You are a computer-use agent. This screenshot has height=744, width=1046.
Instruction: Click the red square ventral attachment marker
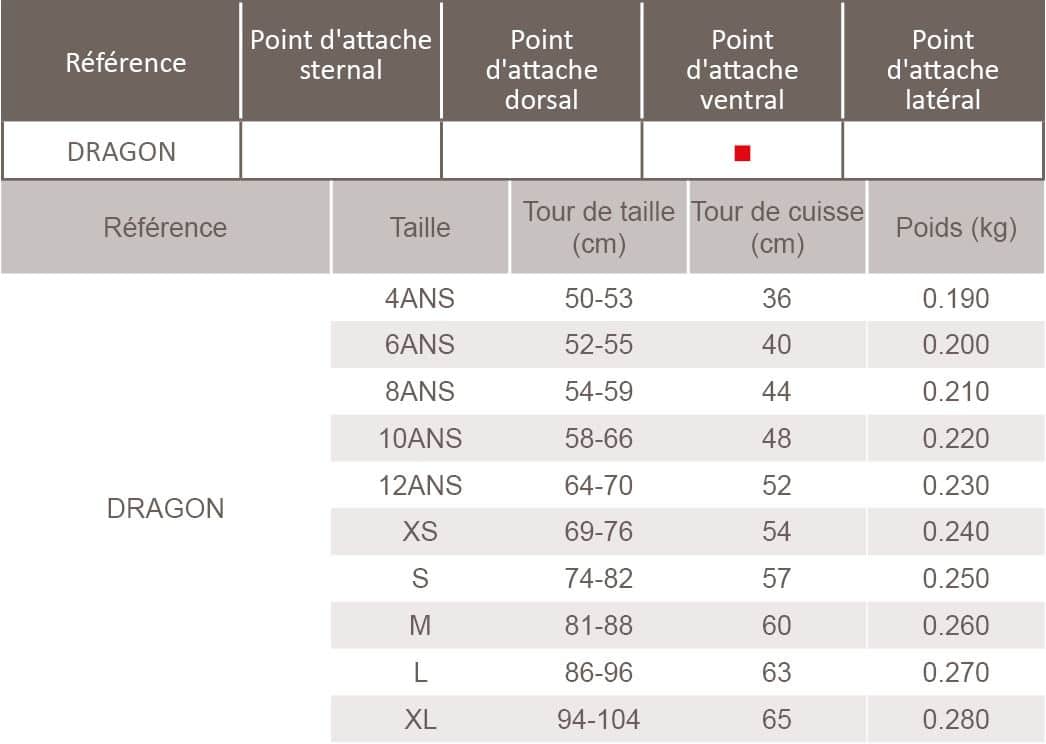point(742,153)
